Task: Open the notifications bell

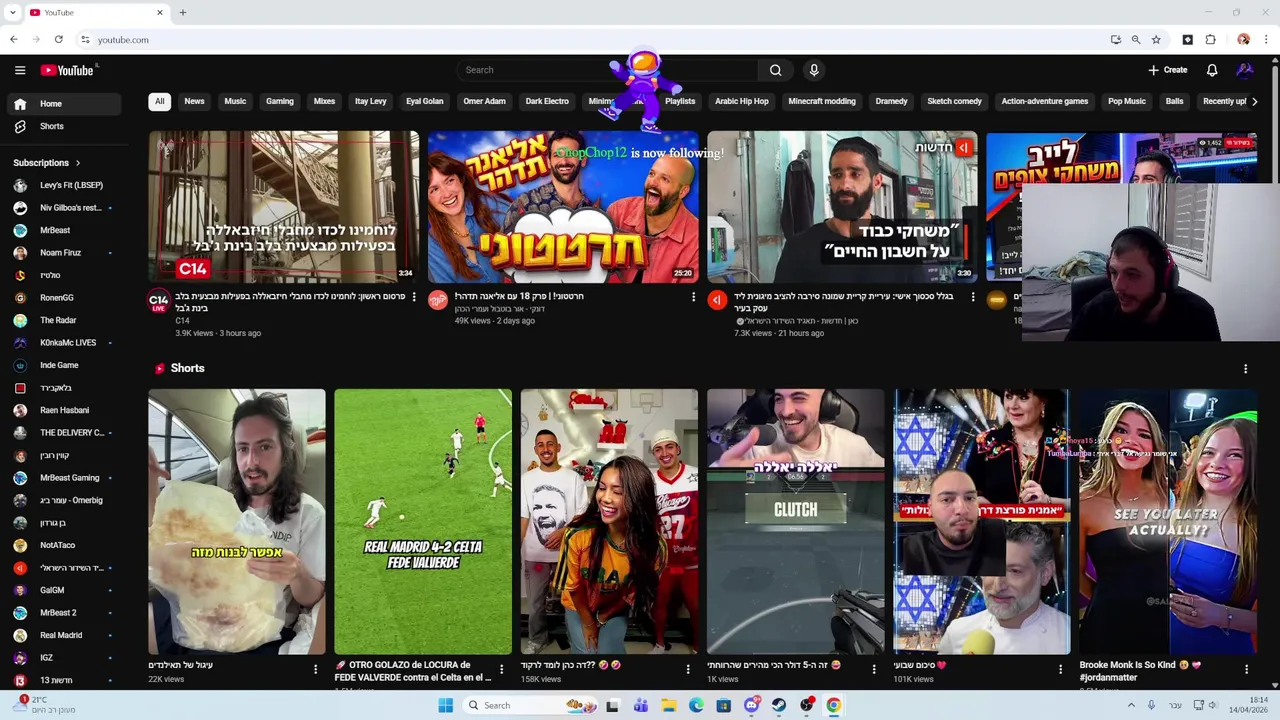Action: tap(1212, 70)
